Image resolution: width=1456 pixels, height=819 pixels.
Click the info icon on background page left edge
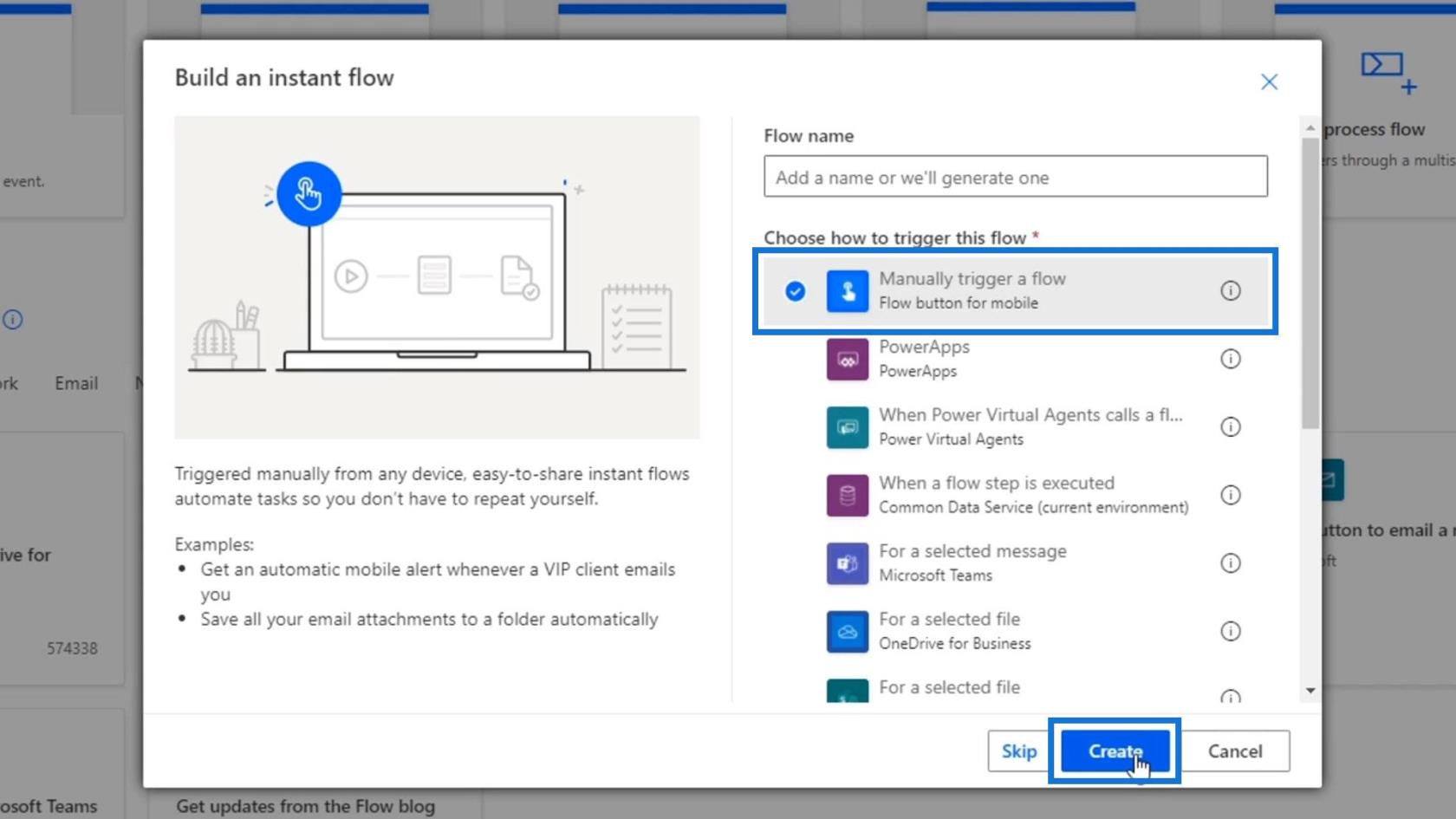(12, 320)
